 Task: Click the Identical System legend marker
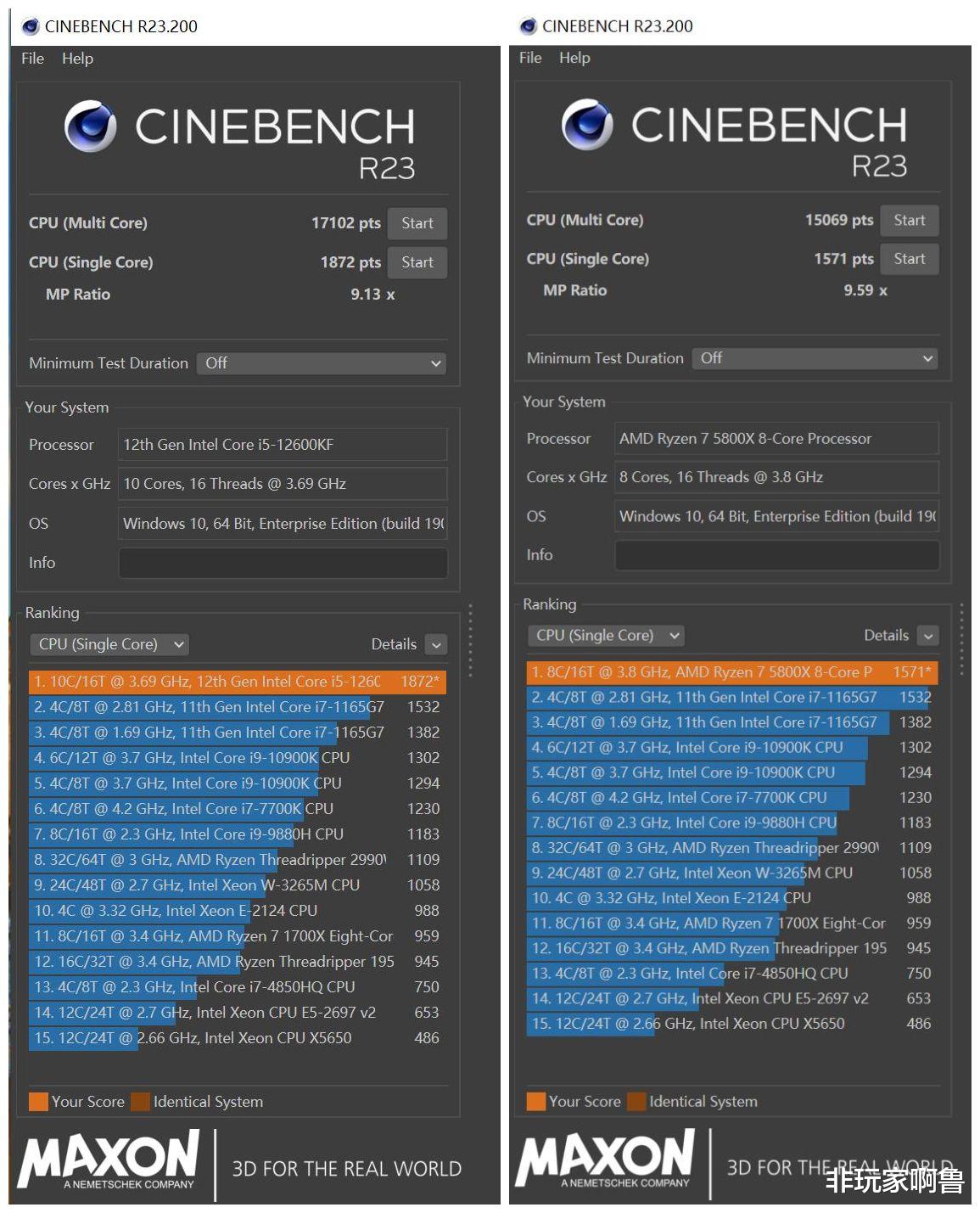click(140, 1101)
